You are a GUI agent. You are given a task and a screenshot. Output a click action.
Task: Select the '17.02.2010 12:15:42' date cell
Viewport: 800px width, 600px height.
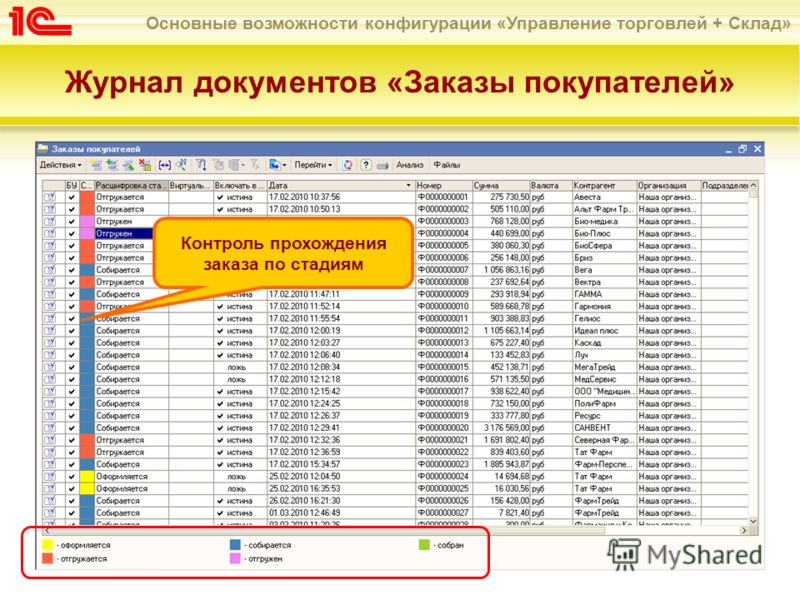point(341,391)
